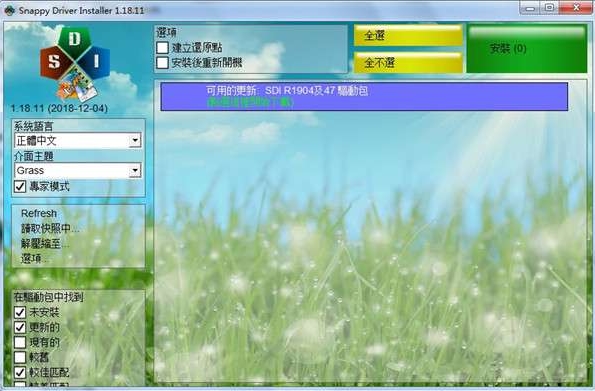
Task: Enable the 現有的 filter checkbox
Action: point(20,342)
